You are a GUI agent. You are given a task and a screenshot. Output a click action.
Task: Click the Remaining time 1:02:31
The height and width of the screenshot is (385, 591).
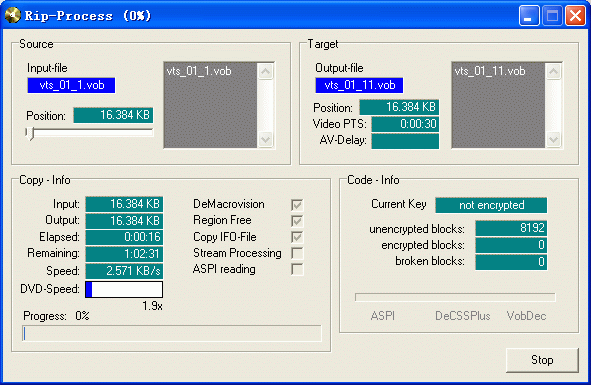tap(124, 254)
